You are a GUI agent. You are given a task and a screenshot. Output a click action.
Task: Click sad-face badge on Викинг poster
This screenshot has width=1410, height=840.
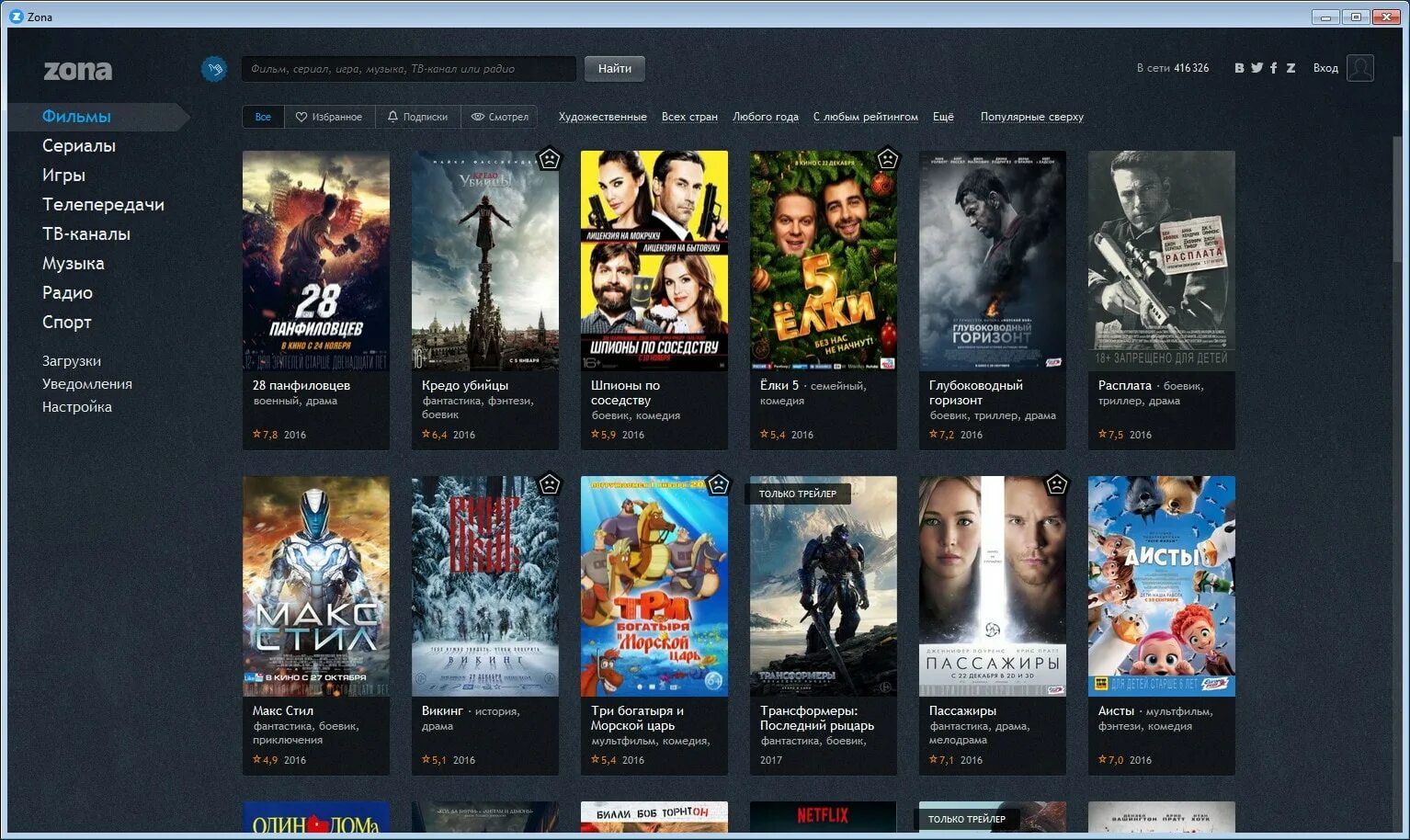(549, 484)
